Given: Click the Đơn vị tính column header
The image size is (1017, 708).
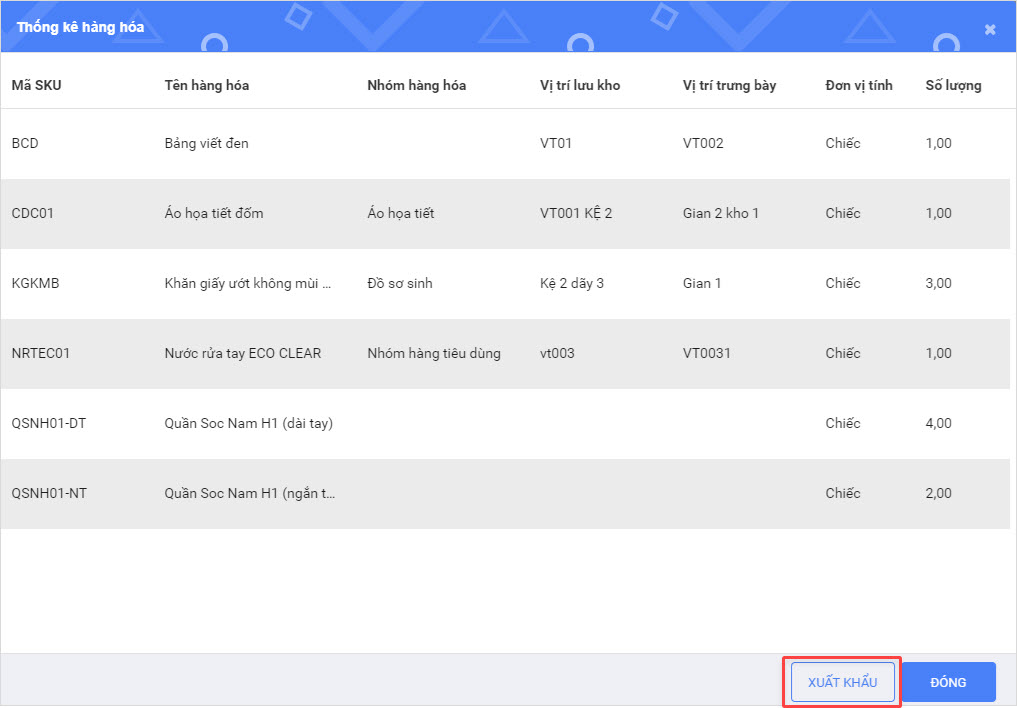Looking at the screenshot, I should point(859,85).
